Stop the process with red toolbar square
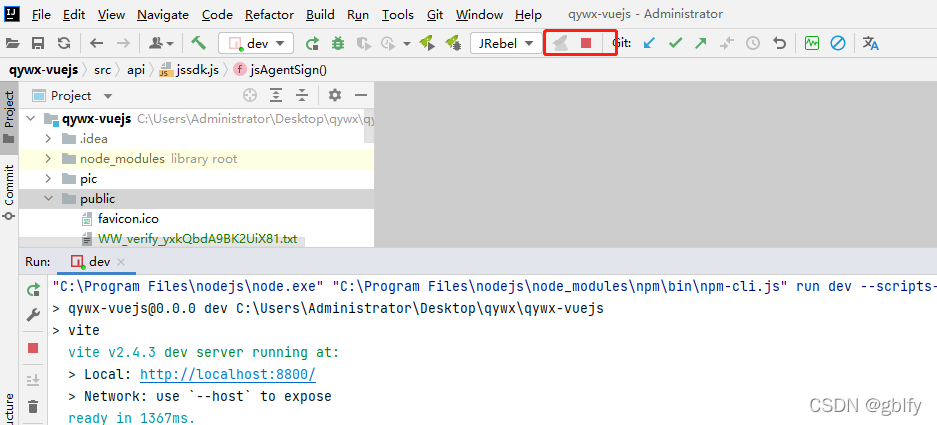Screen dimensions: 937x425 tap(586, 43)
